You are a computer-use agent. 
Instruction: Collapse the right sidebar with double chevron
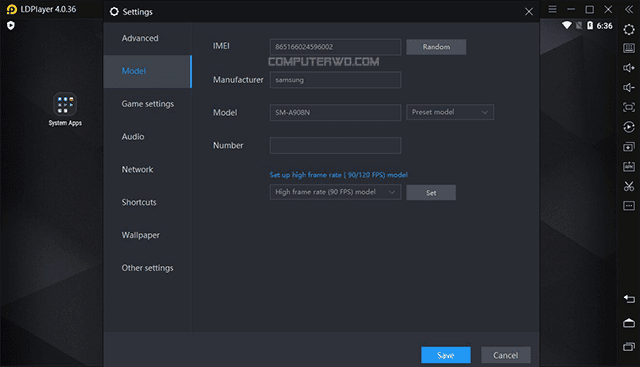point(629,9)
